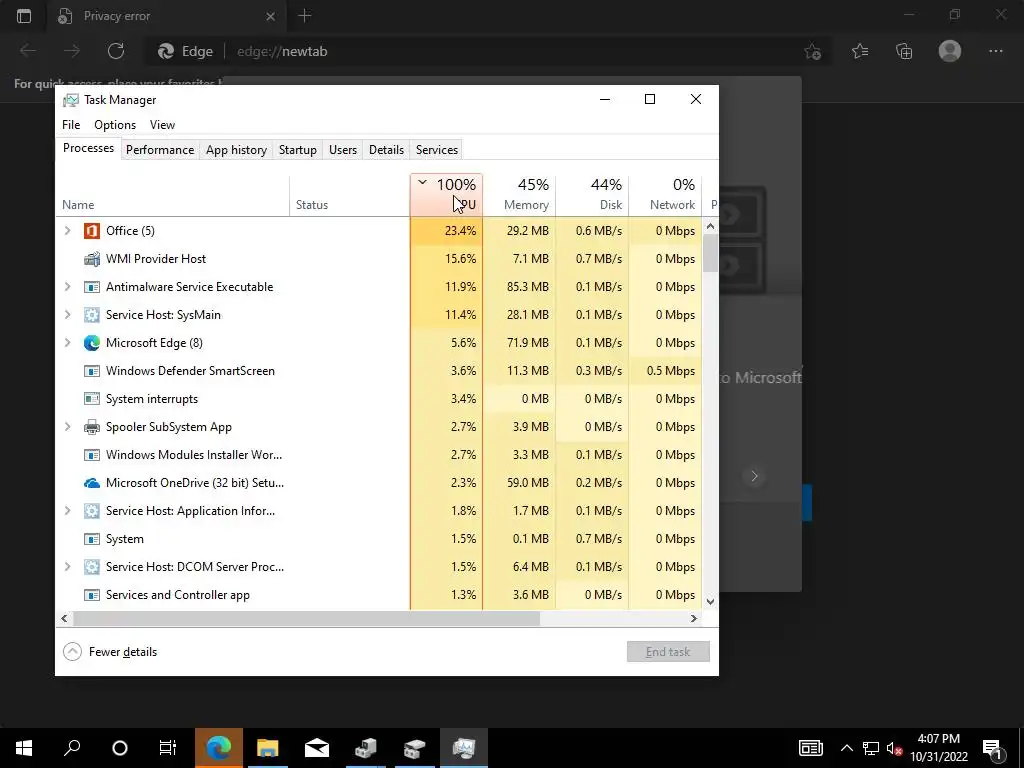Switch to the Services tab
Viewport: 1024px width, 768px height.
tap(437, 150)
